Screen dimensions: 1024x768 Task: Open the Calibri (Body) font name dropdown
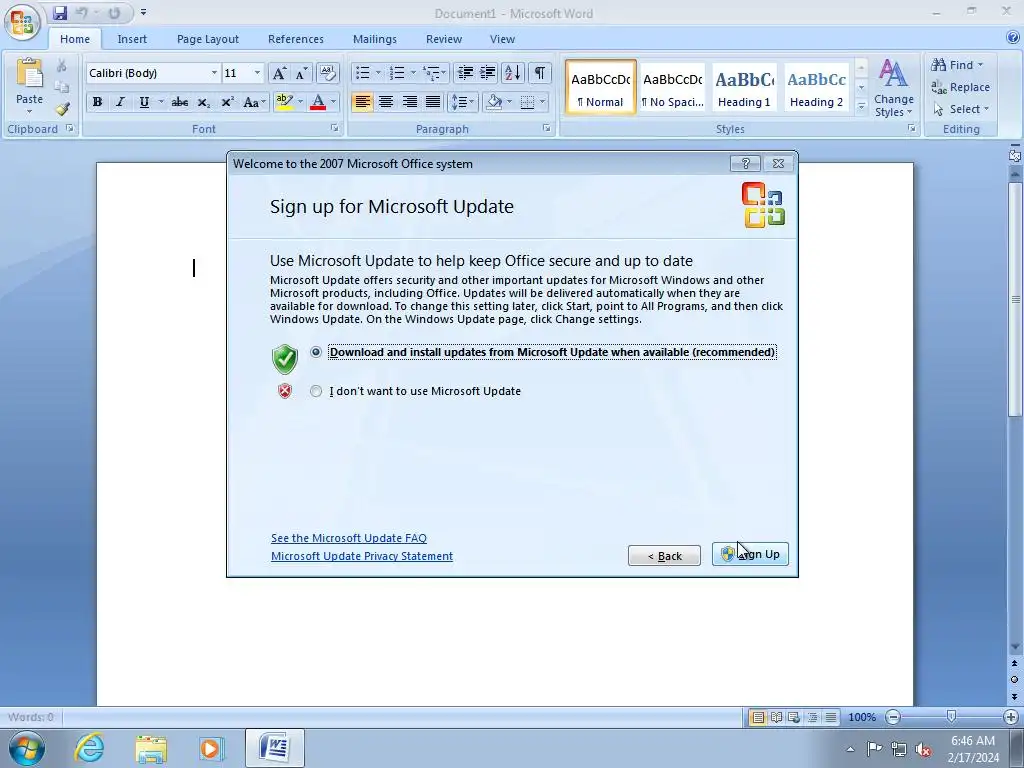point(214,72)
